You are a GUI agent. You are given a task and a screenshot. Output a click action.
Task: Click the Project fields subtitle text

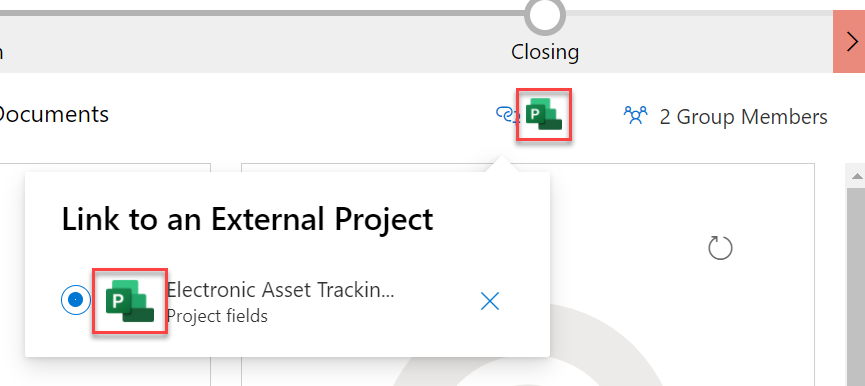point(217,317)
